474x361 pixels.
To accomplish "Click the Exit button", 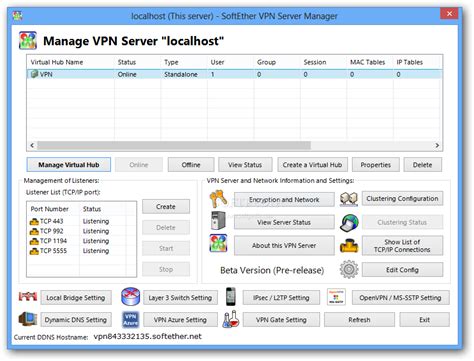I will click(424, 320).
